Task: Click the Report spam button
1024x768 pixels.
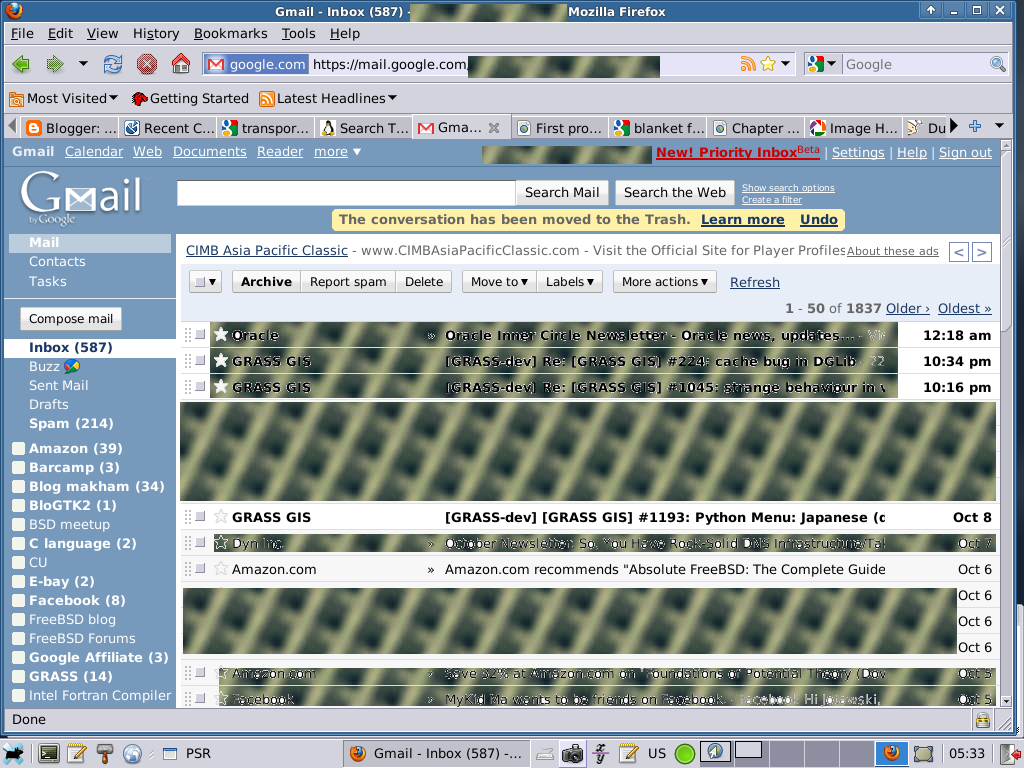Action: click(348, 281)
